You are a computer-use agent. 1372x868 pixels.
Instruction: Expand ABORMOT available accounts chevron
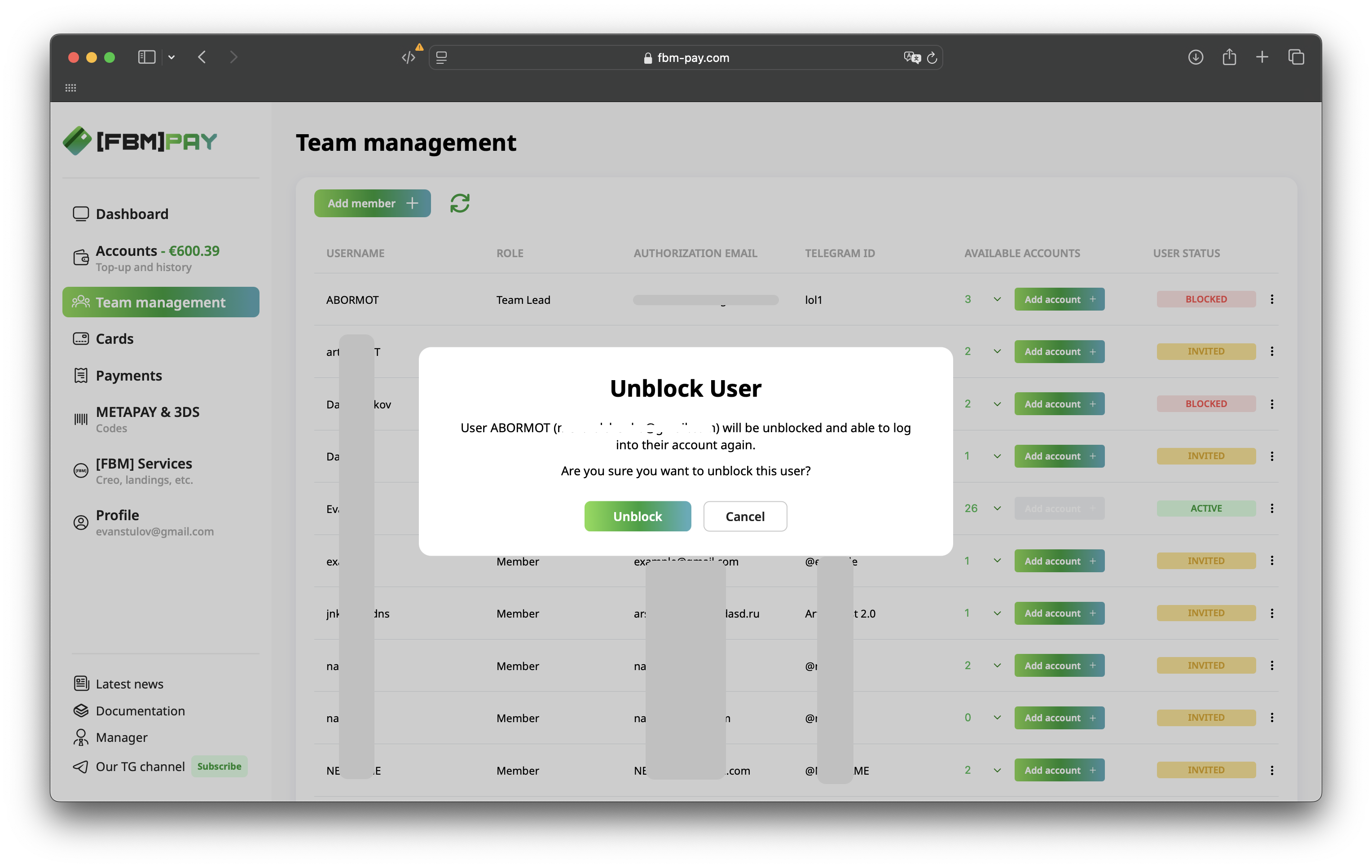997,300
